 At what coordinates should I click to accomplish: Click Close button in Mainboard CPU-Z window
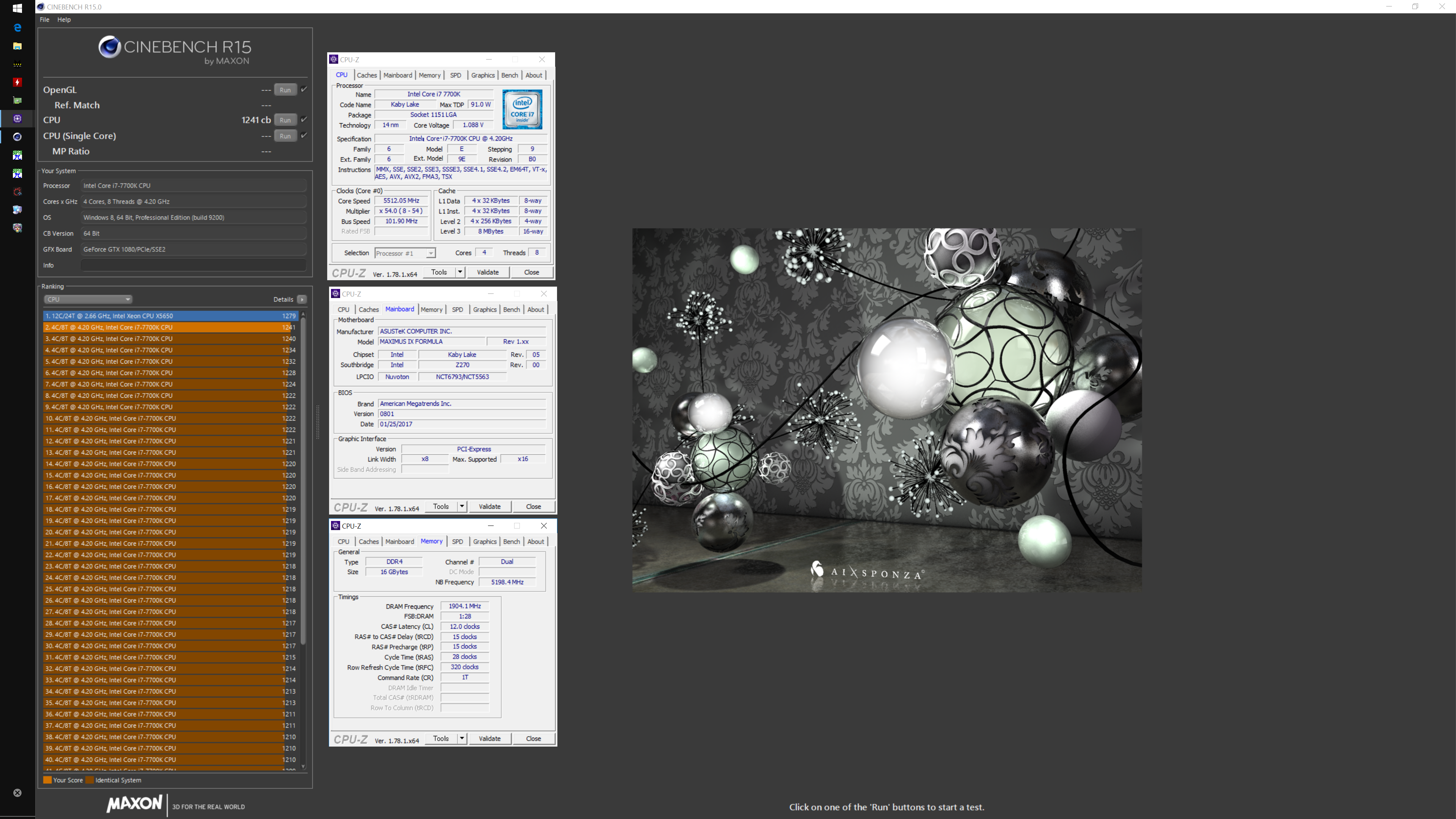point(533,507)
